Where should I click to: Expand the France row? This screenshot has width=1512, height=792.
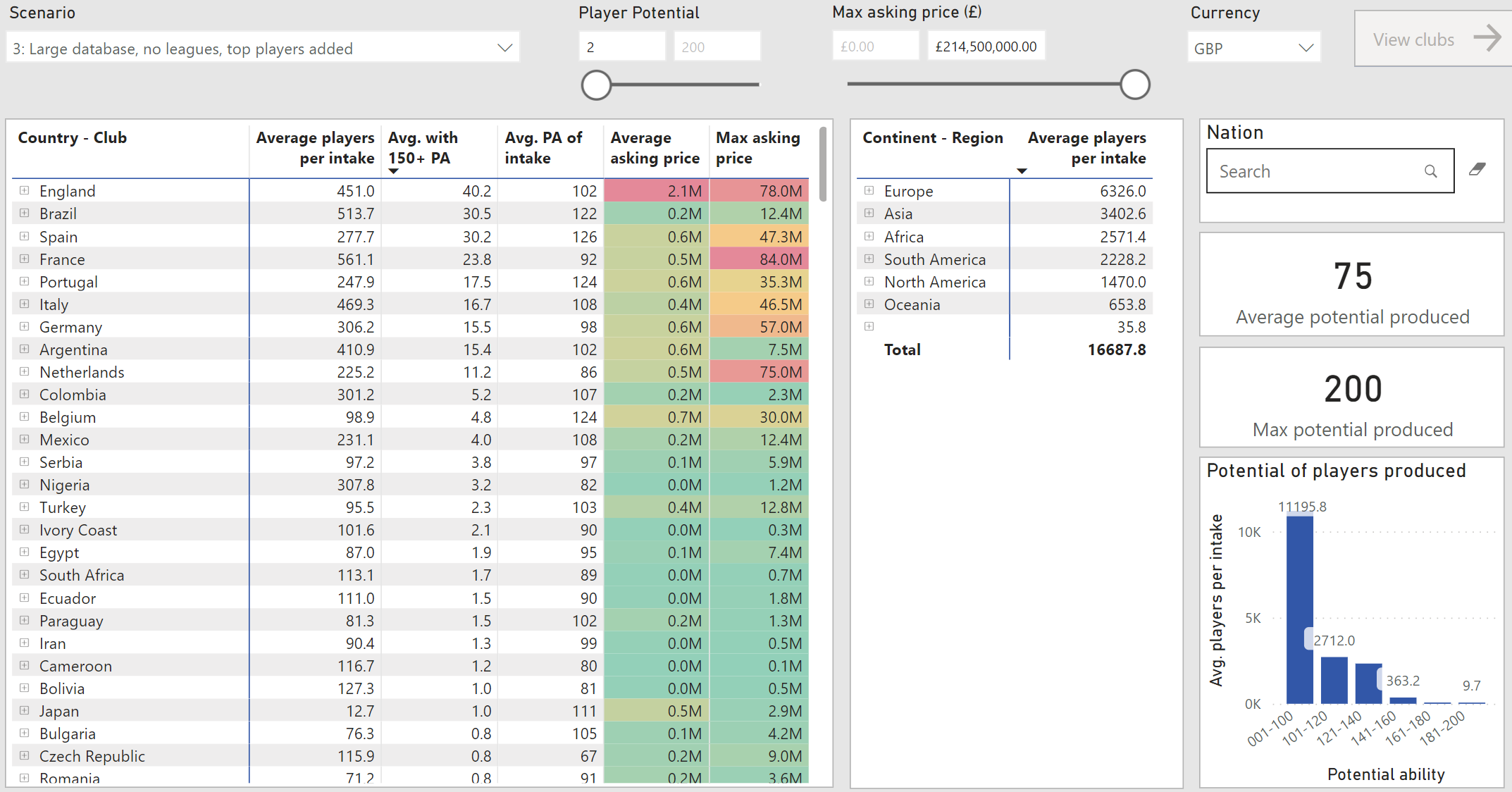(x=25, y=259)
